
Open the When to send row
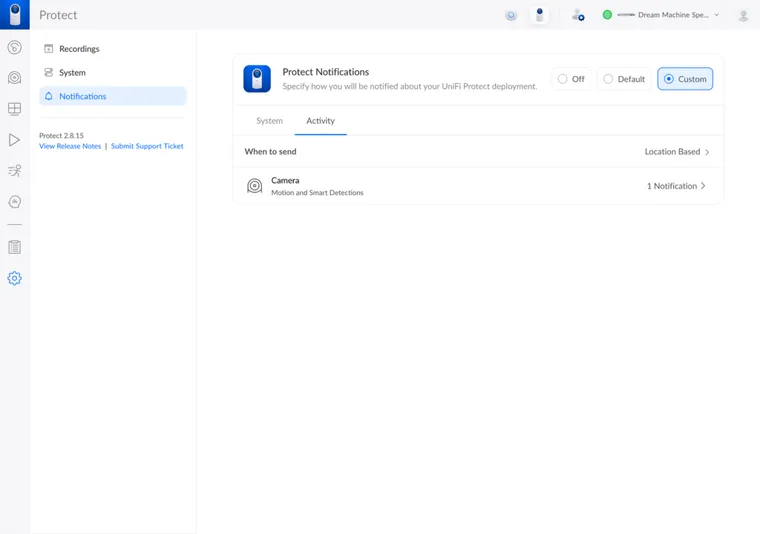coord(478,152)
